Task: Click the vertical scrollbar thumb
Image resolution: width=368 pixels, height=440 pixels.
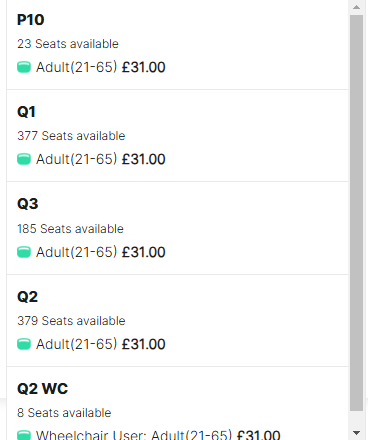Action: coord(356,213)
